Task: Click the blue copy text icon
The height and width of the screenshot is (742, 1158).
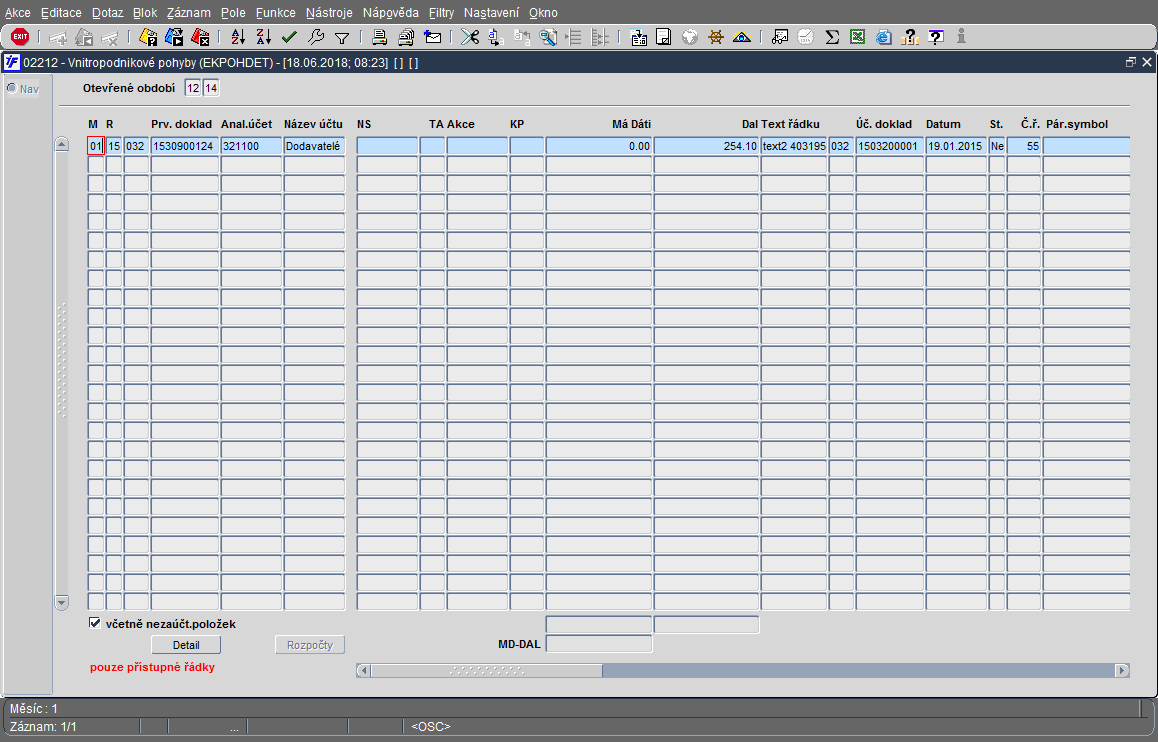Action: [496, 36]
